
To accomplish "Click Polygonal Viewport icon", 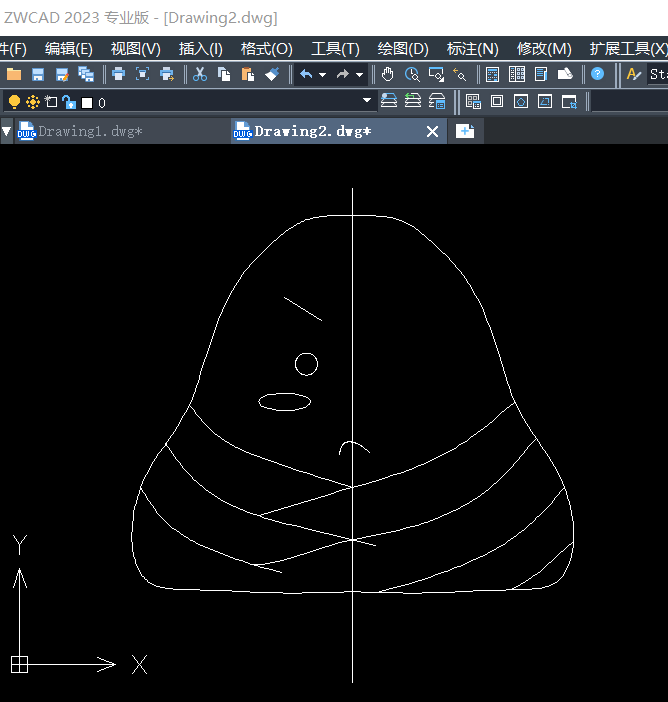I will pyautogui.click(x=521, y=102).
